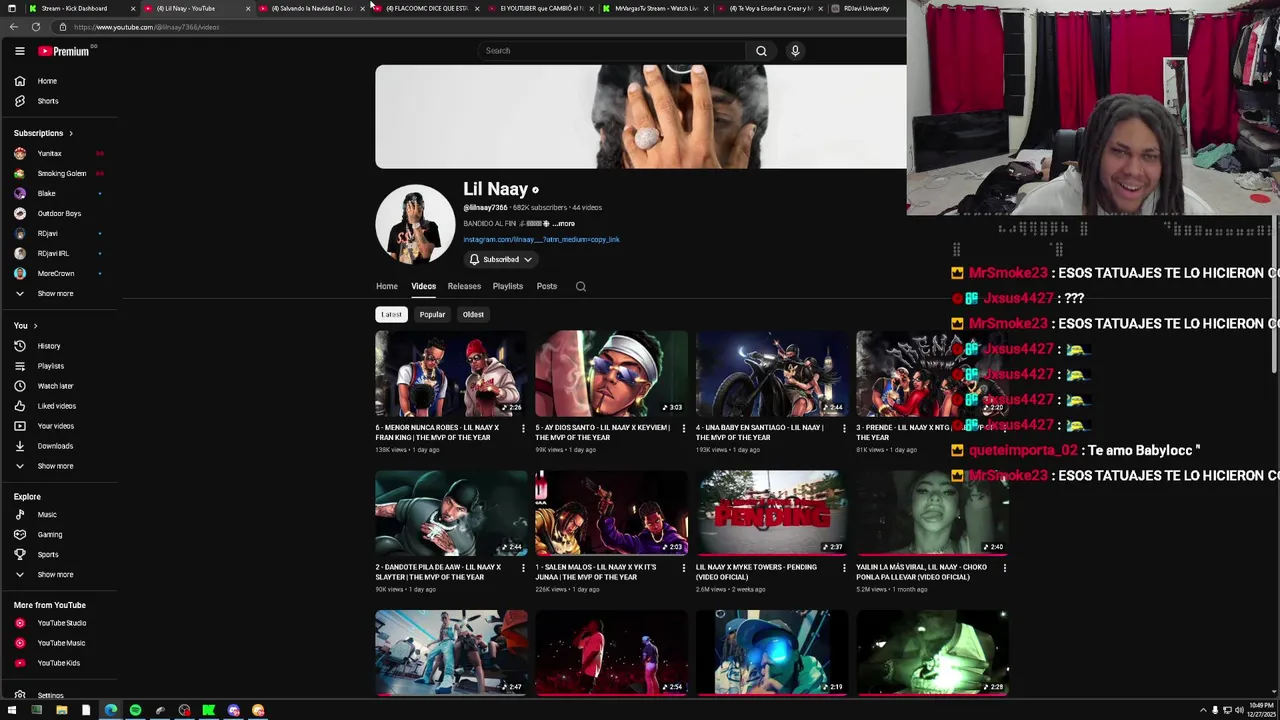Search within Lil Naay channel
Viewport: 1280px width, 720px height.
click(x=580, y=286)
